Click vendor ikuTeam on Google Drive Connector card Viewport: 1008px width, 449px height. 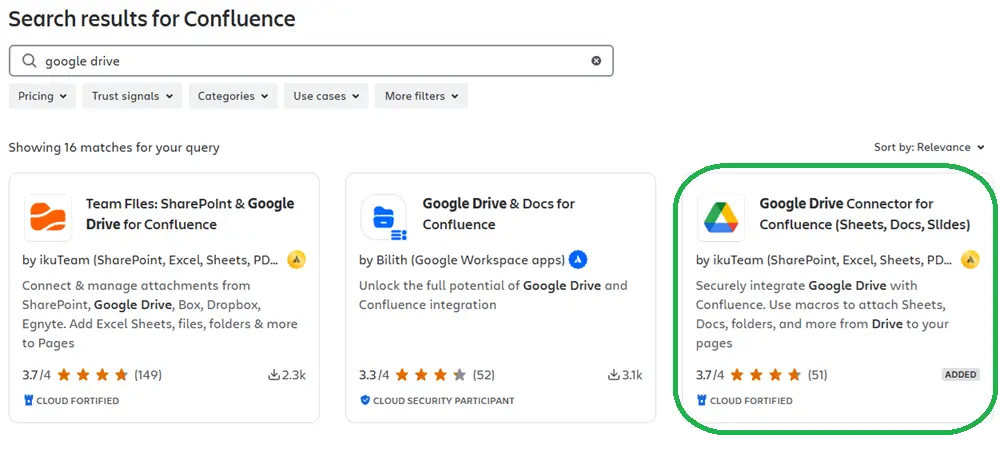(x=824, y=261)
